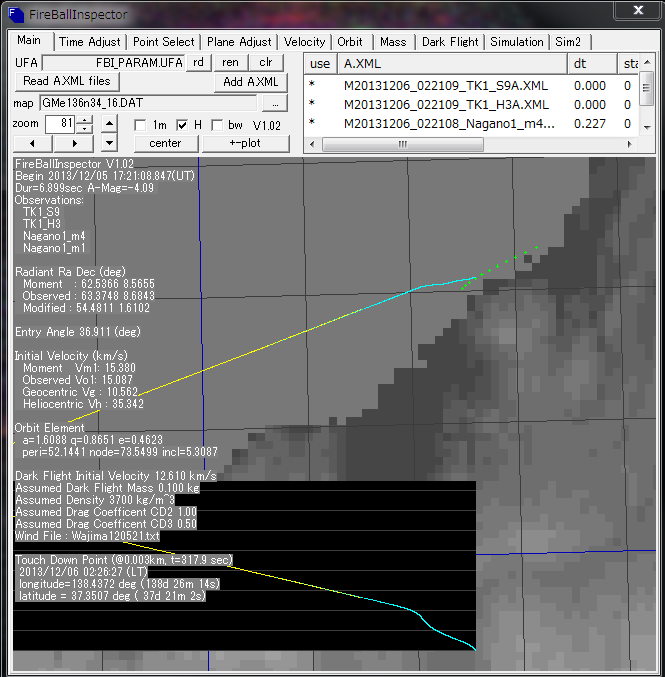Enable the 1m checkbox
The height and width of the screenshot is (677, 665).
click(x=141, y=125)
